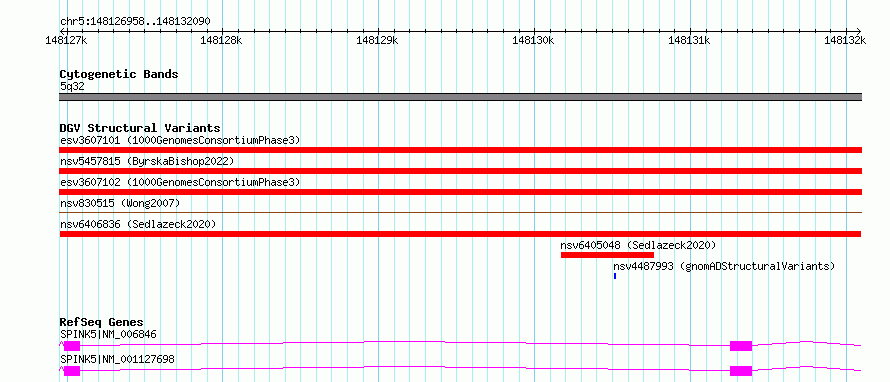The width and height of the screenshot is (890, 382).
Task: Click the chr5:148126958..148132090 coordinate label
Action: coord(135,21)
